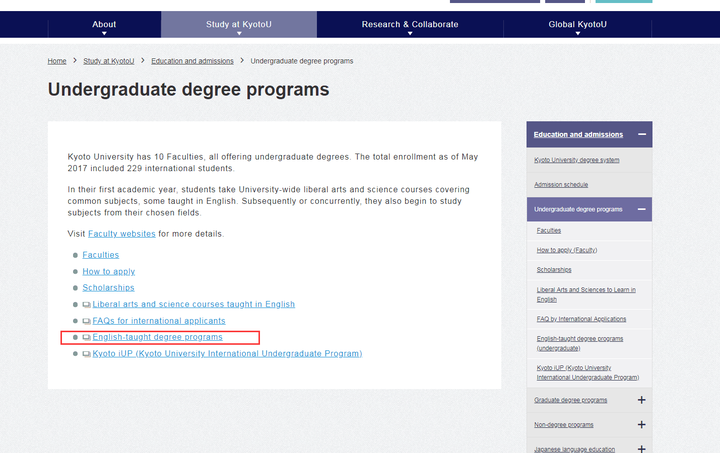The height and width of the screenshot is (453, 720).
Task: Go to Home breadcrumb link
Action: (57, 61)
